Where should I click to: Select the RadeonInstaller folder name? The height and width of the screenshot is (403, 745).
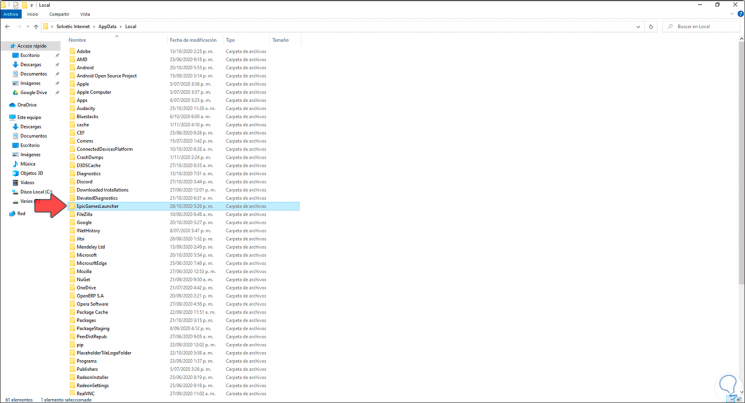pyautogui.click(x=93, y=377)
